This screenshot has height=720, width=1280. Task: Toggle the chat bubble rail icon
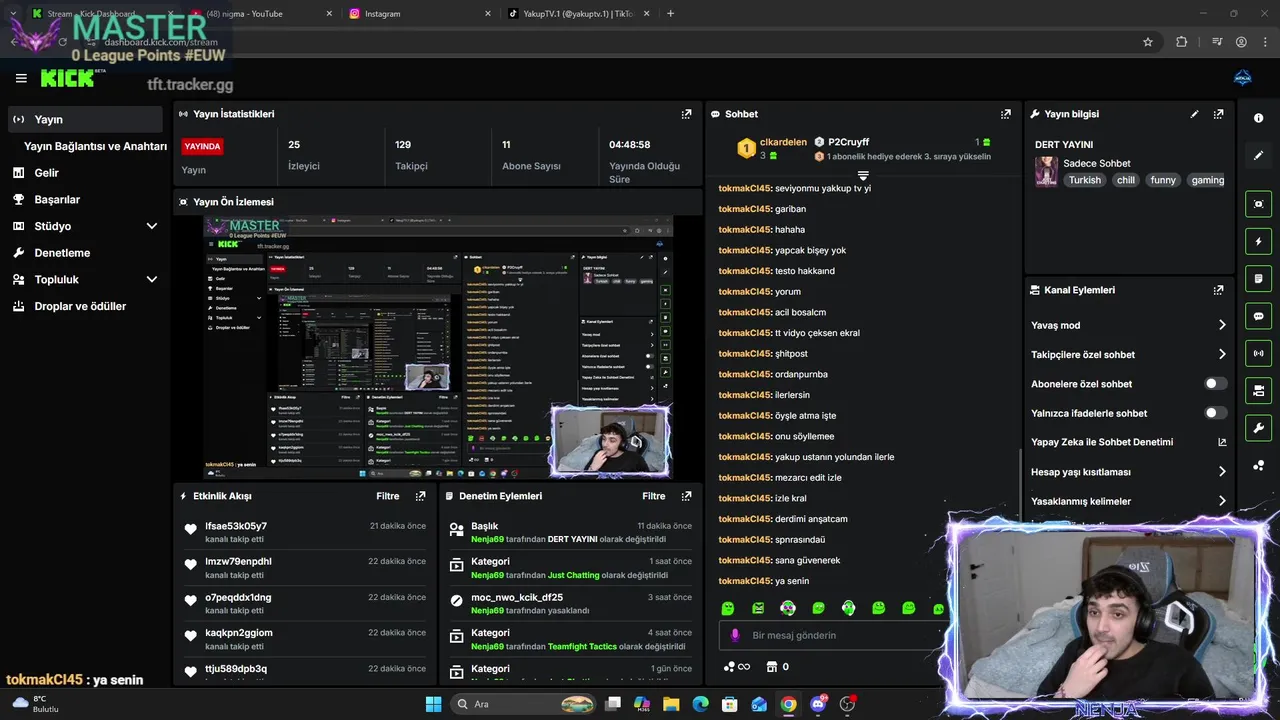pos(1258,316)
